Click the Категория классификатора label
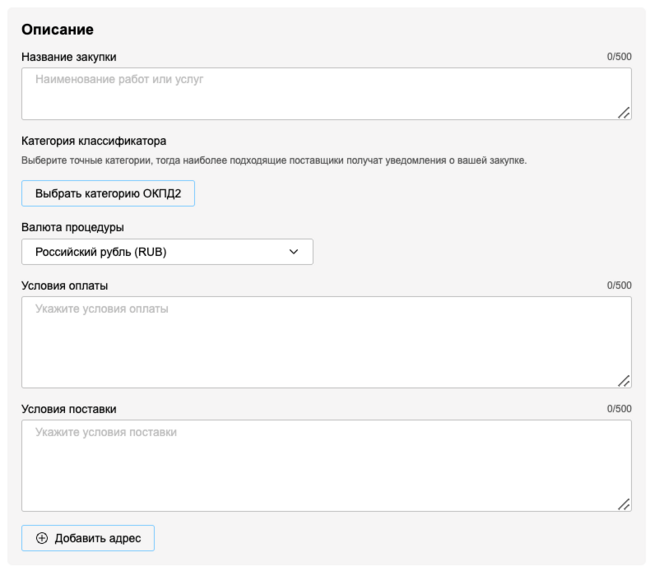650x571 pixels. tap(94, 141)
